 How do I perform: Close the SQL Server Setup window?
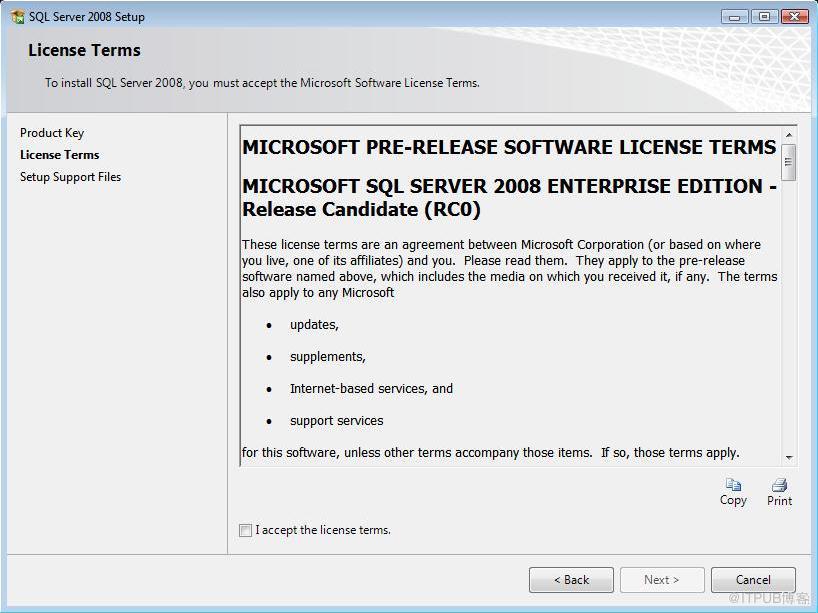[x=795, y=17]
